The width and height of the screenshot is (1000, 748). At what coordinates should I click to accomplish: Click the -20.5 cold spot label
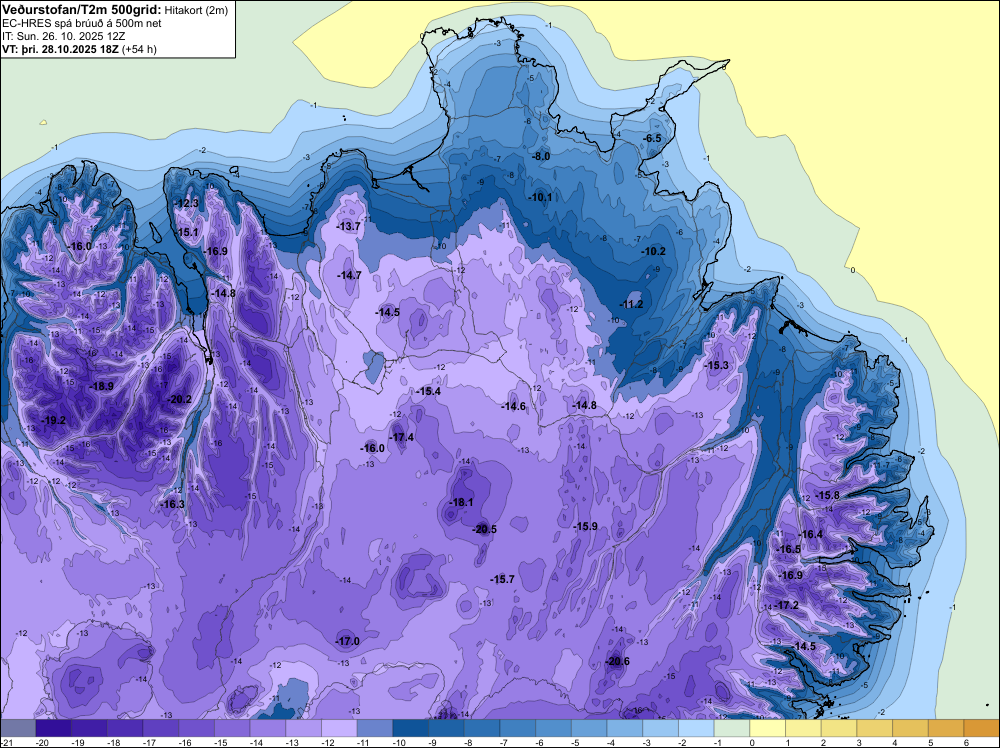(484, 529)
